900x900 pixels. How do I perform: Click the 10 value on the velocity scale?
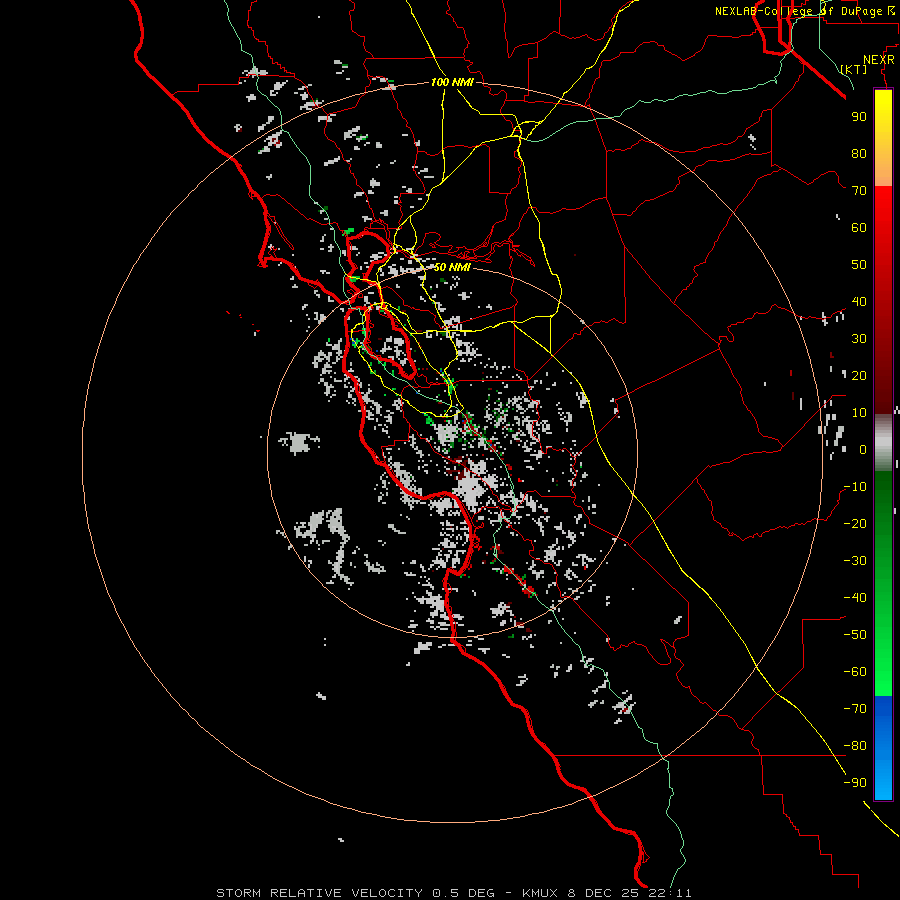coord(859,413)
